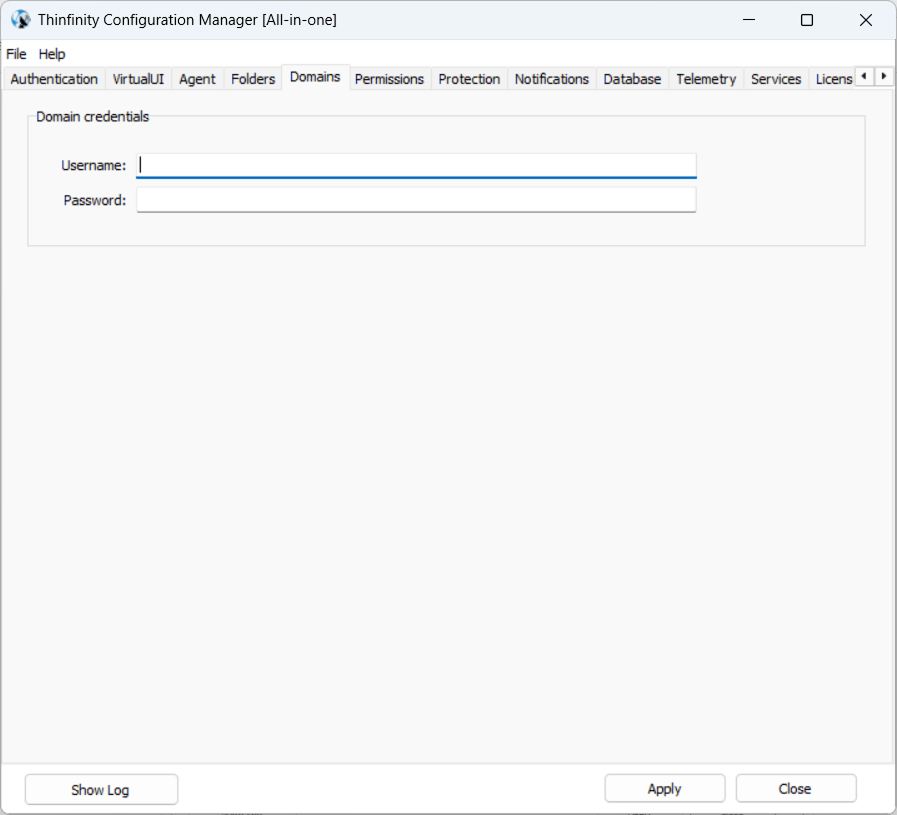The height and width of the screenshot is (815, 897).
Task: Switch to the Permissions tab
Action: [x=389, y=79]
